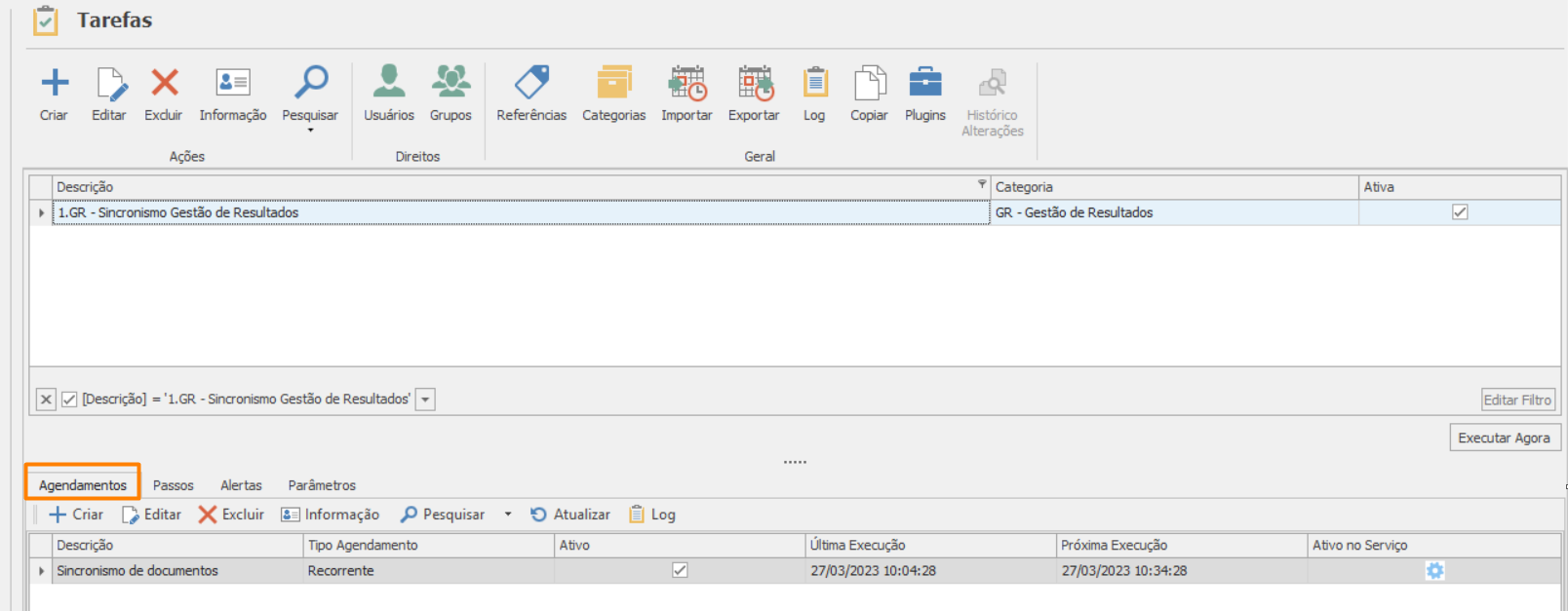
Task: Click the gear icon in the Ativo no Serviço column
Action: tap(1434, 571)
